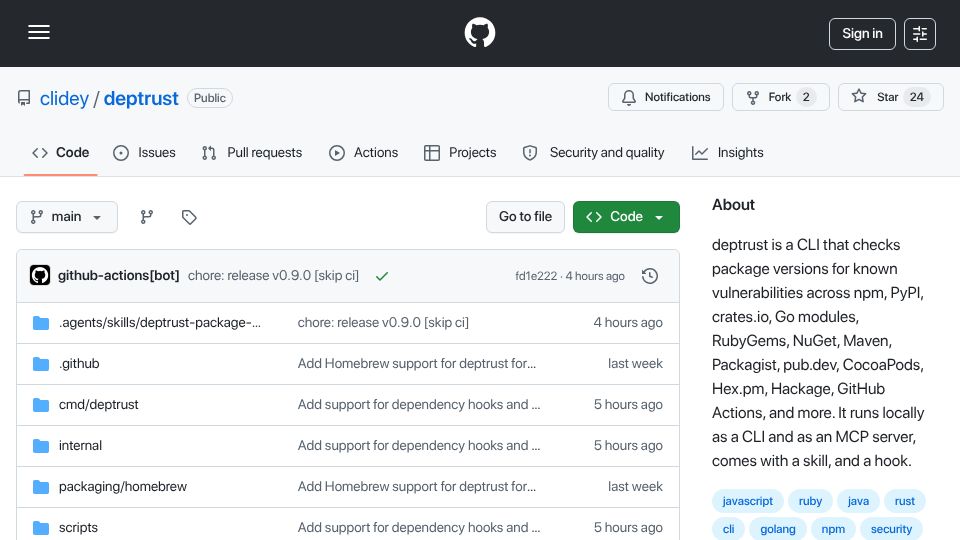Click the Notifications bell button
This screenshot has height=540, width=960.
coord(666,97)
